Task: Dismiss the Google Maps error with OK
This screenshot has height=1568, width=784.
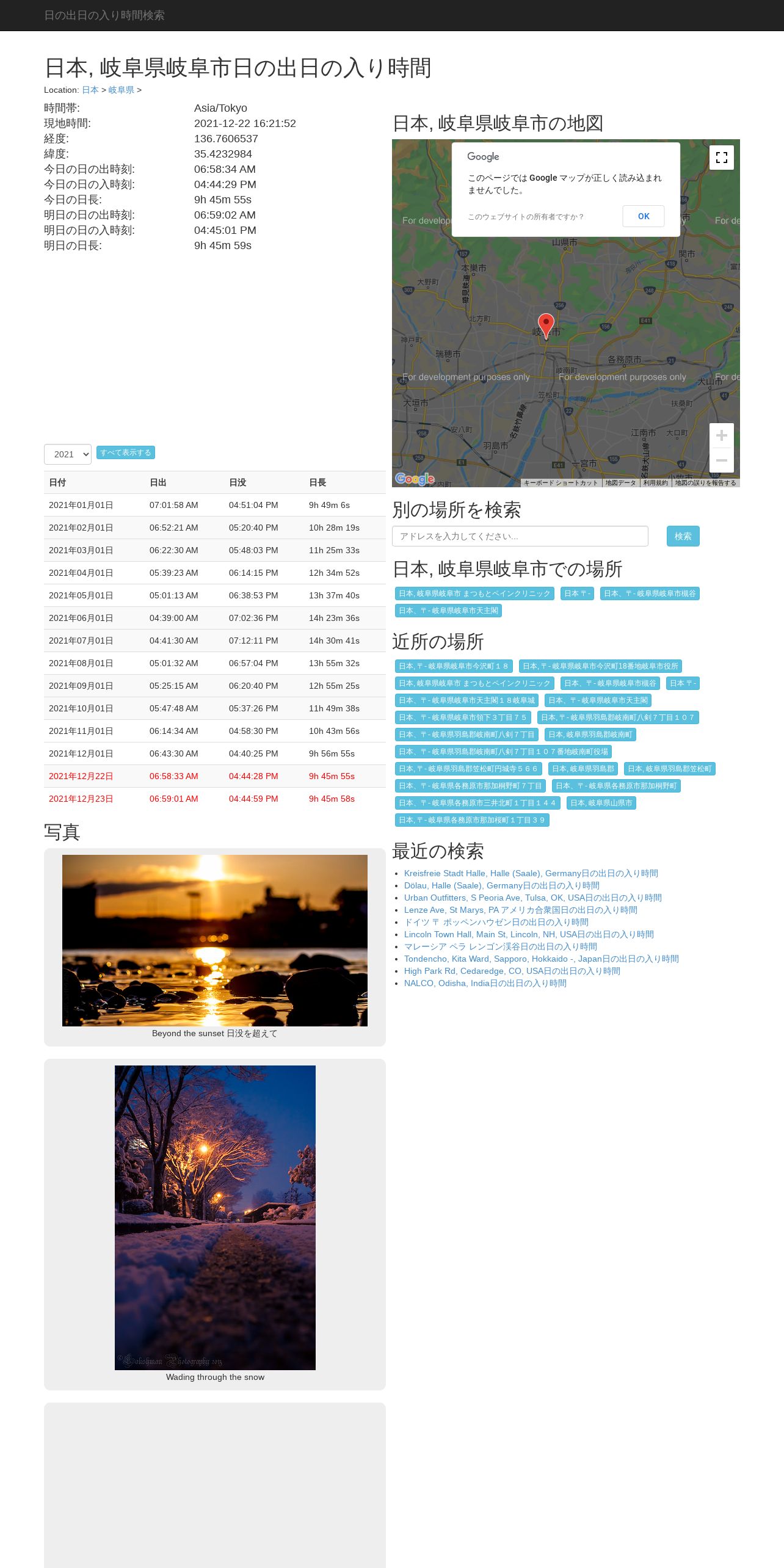Action: pyautogui.click(x=644, y=216)
